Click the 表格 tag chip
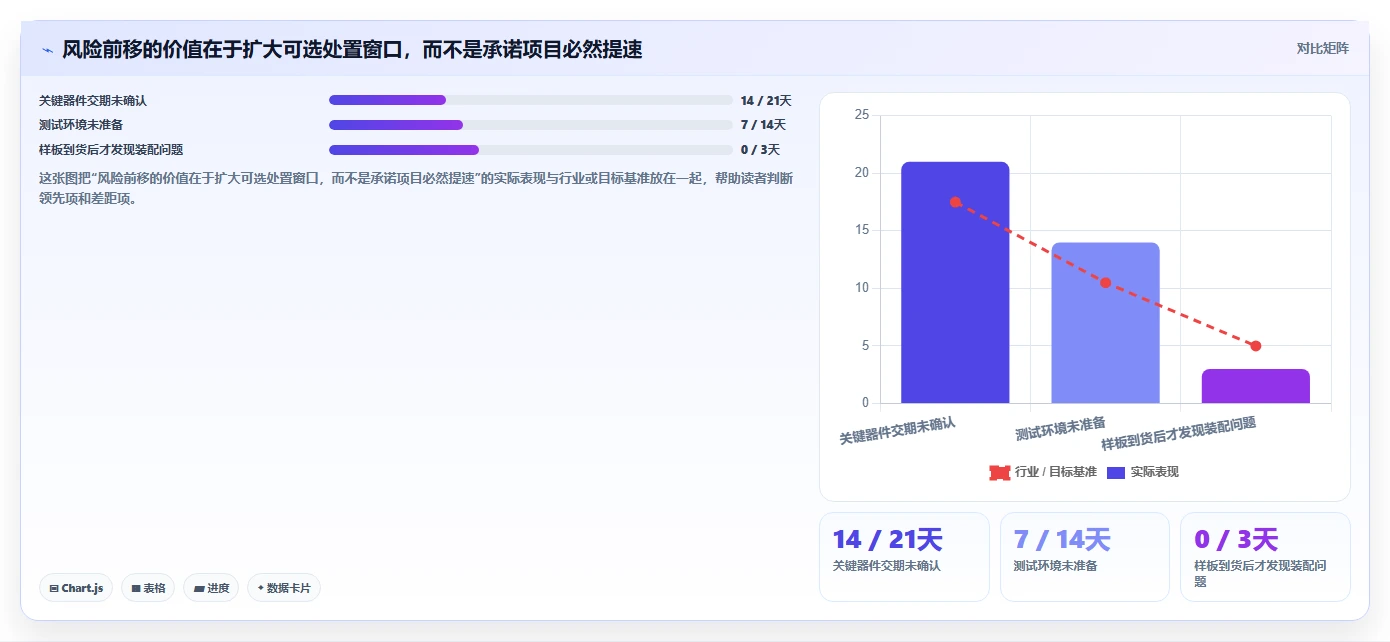 [x=148, y=588]
